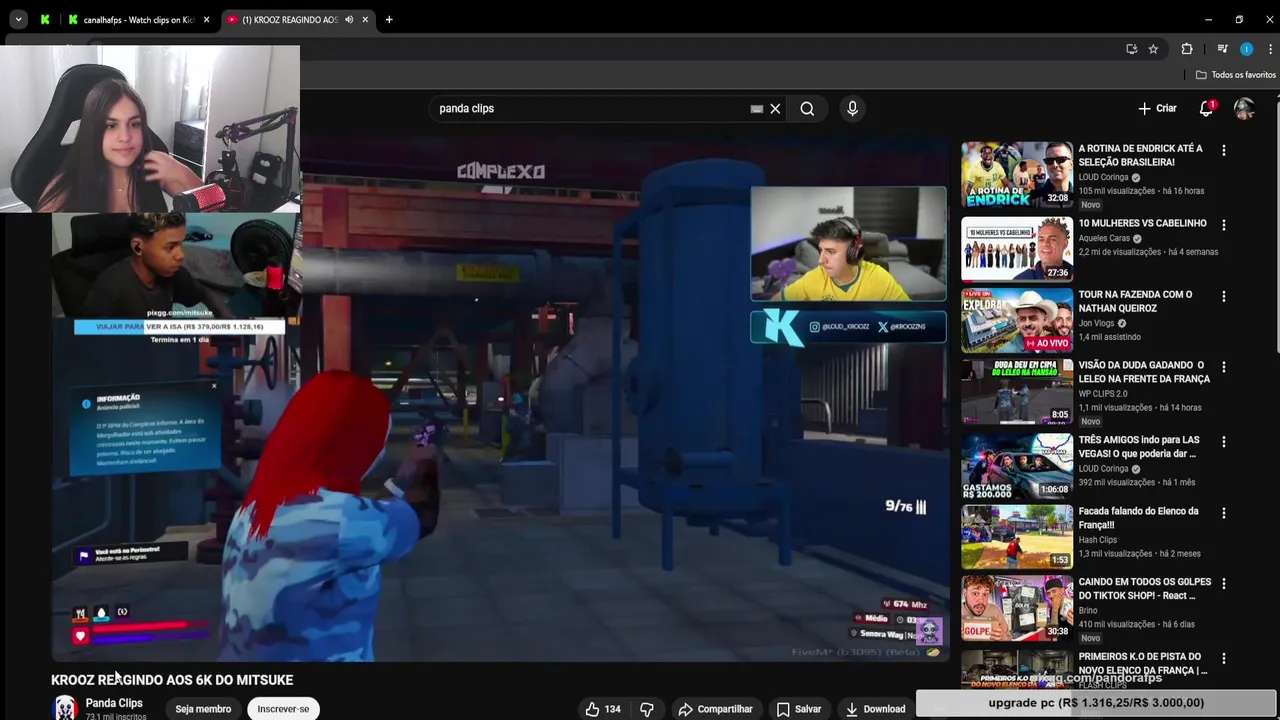
Task: Open a new browser tab
Action: 389,19
